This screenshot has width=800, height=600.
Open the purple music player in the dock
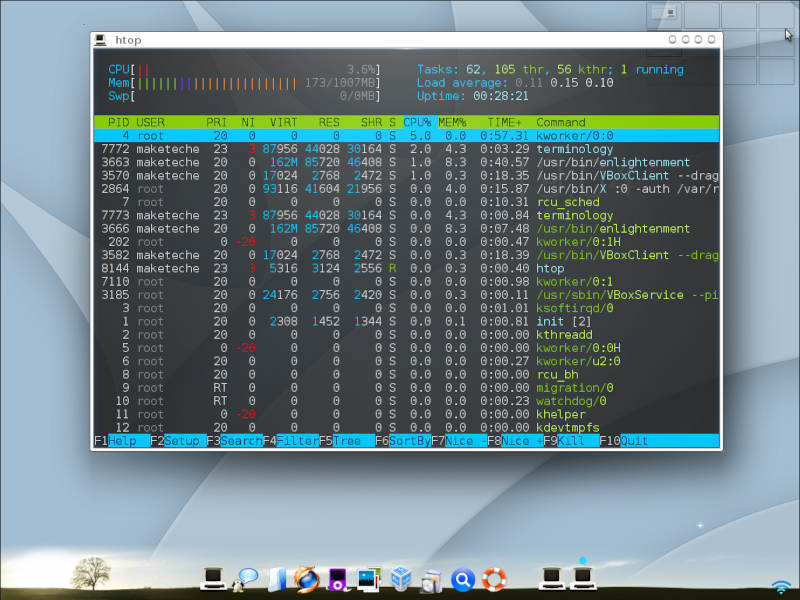pyautogui.click(x=339, y=580)
